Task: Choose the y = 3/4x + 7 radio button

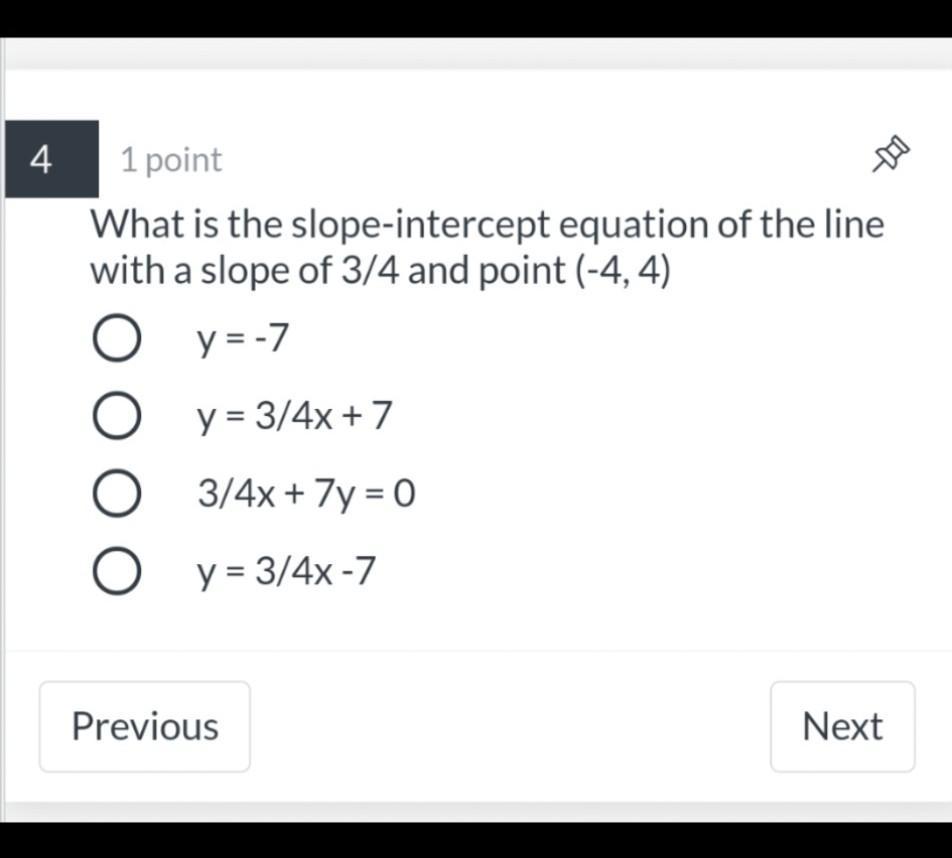Action: point(117,416)
